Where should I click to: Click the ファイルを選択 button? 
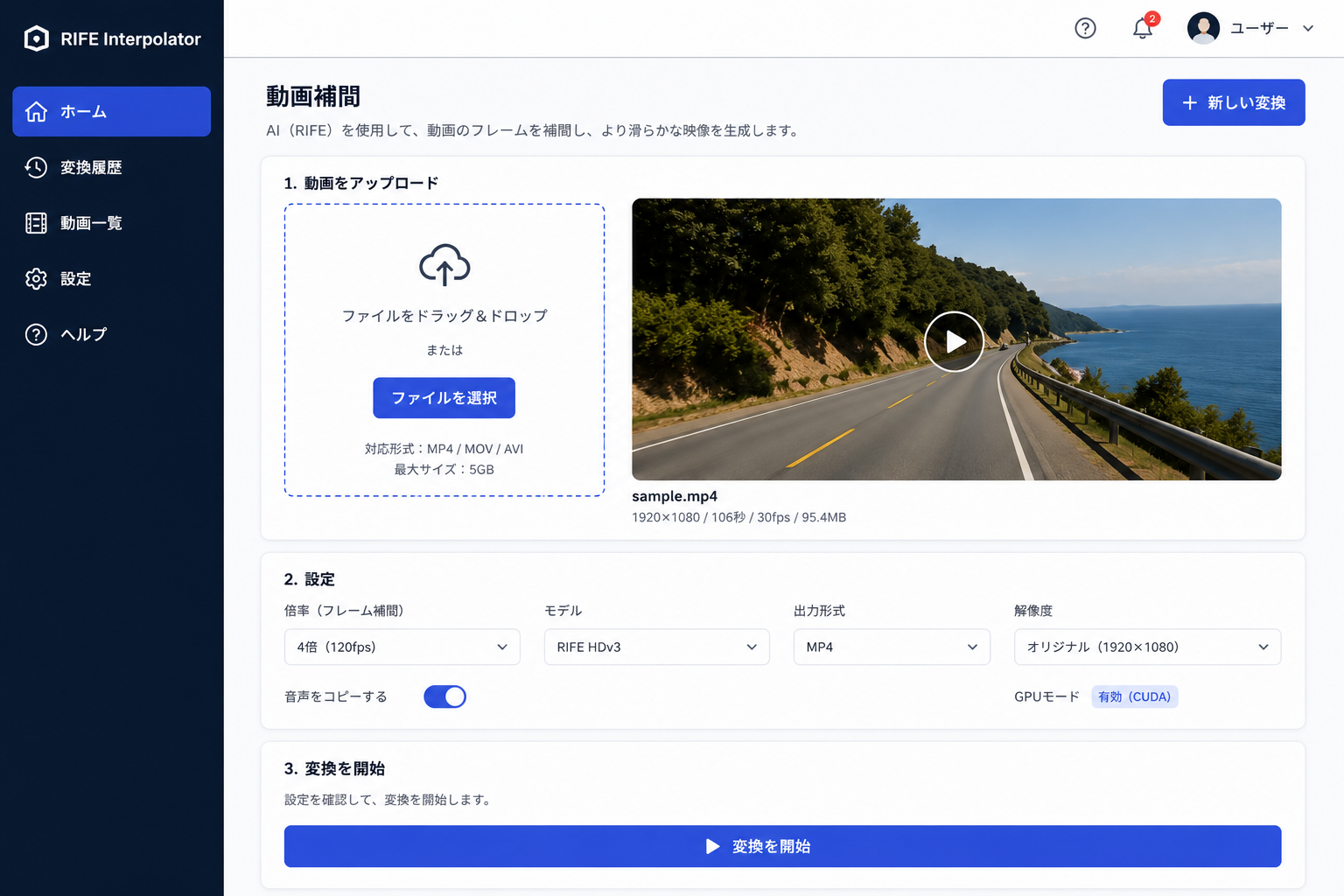444,398
